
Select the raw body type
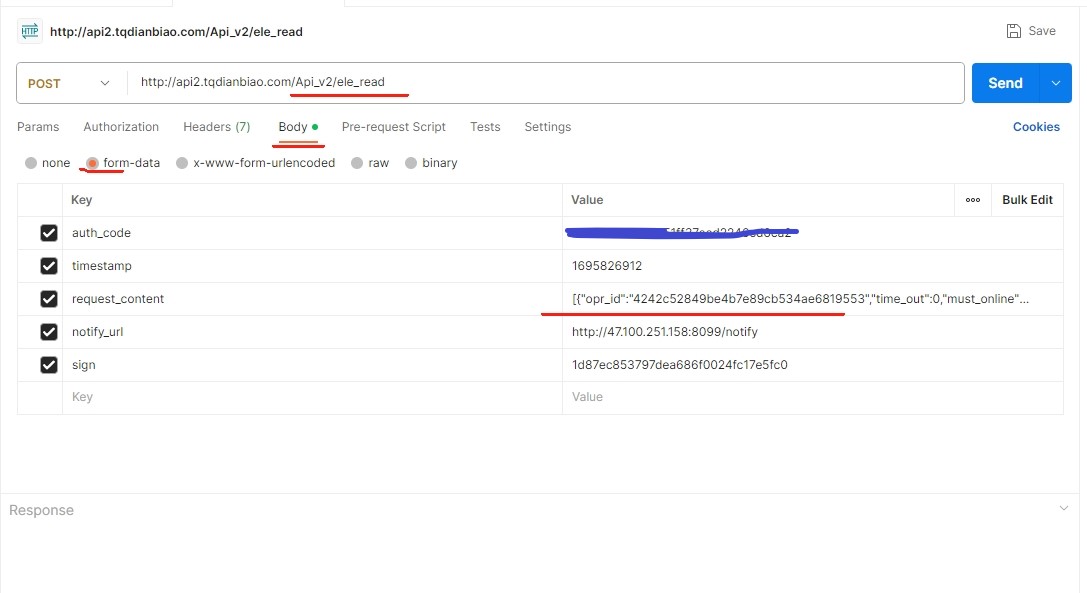click(357, 163)
